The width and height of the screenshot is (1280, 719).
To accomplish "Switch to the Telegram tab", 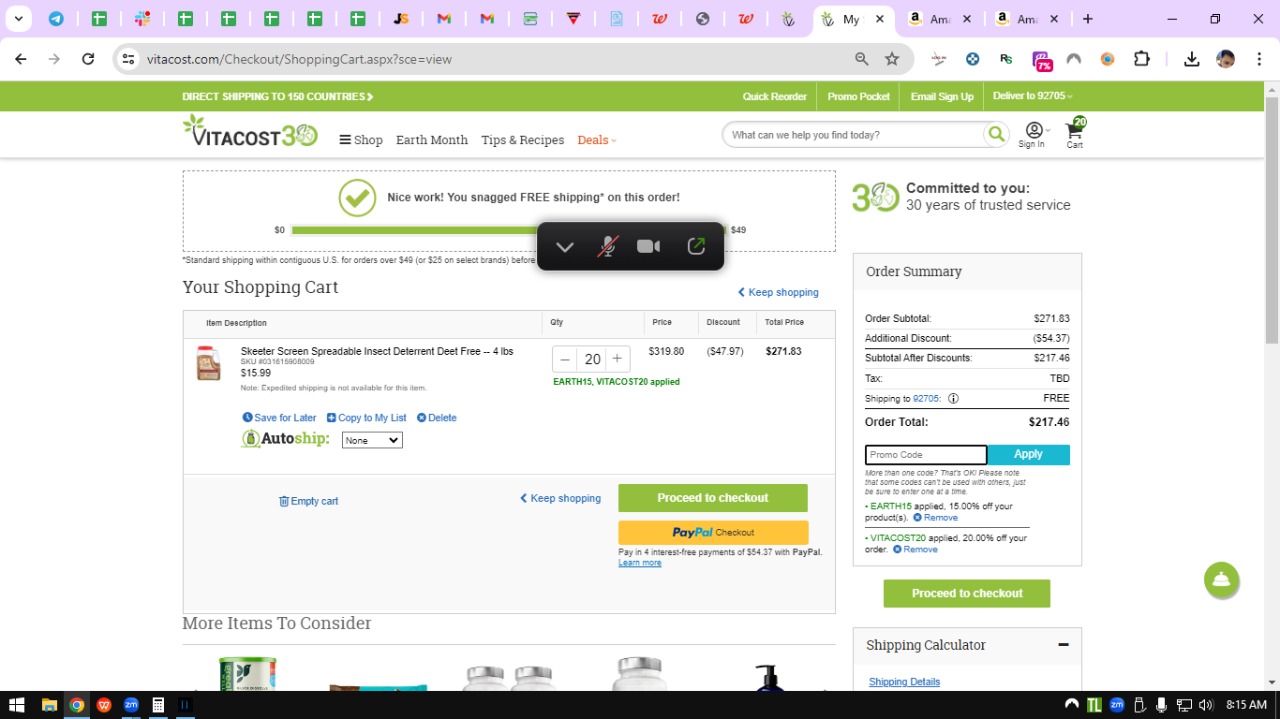I will 56,19.
